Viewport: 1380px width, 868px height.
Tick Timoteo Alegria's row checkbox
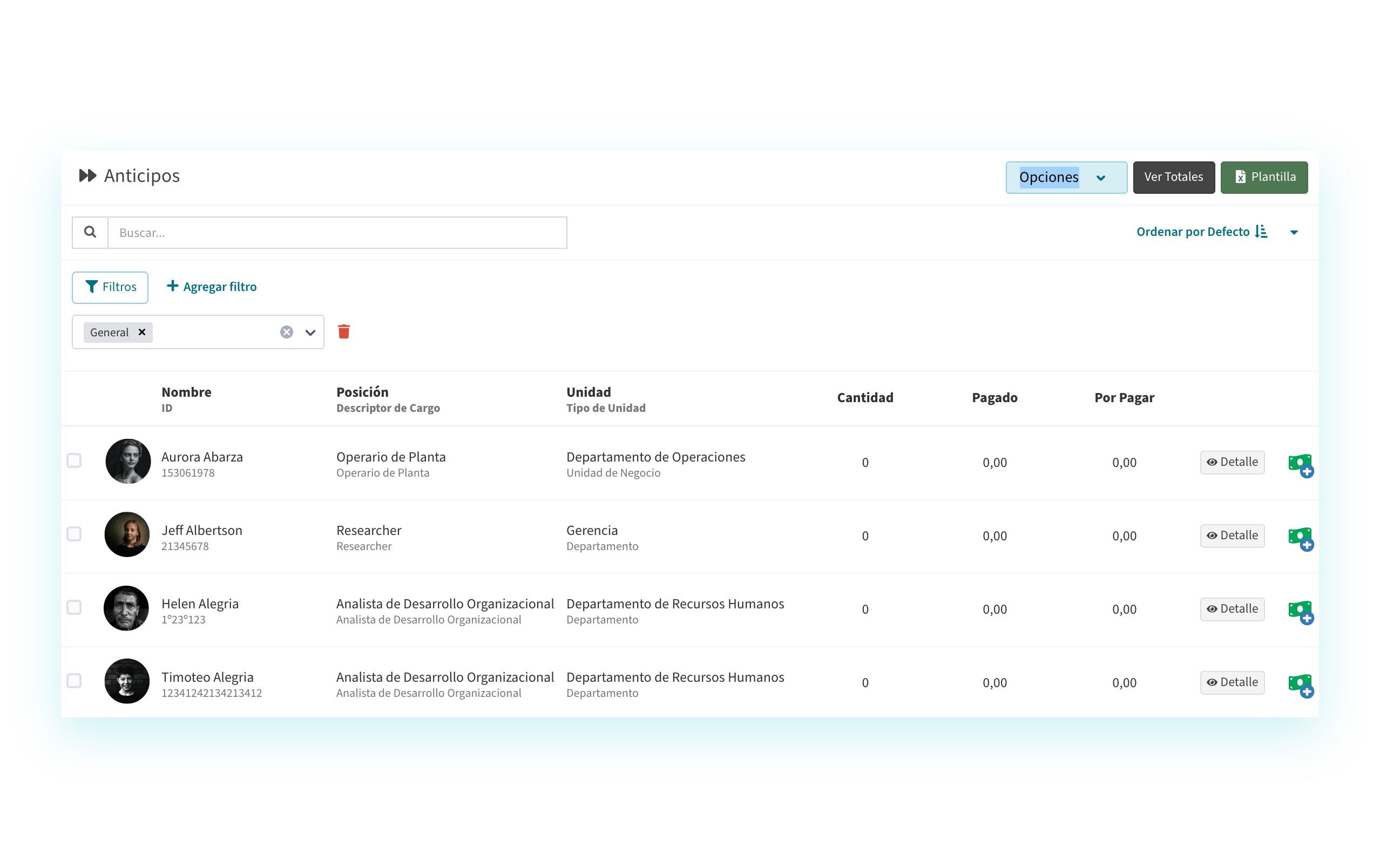click(74, 681)
